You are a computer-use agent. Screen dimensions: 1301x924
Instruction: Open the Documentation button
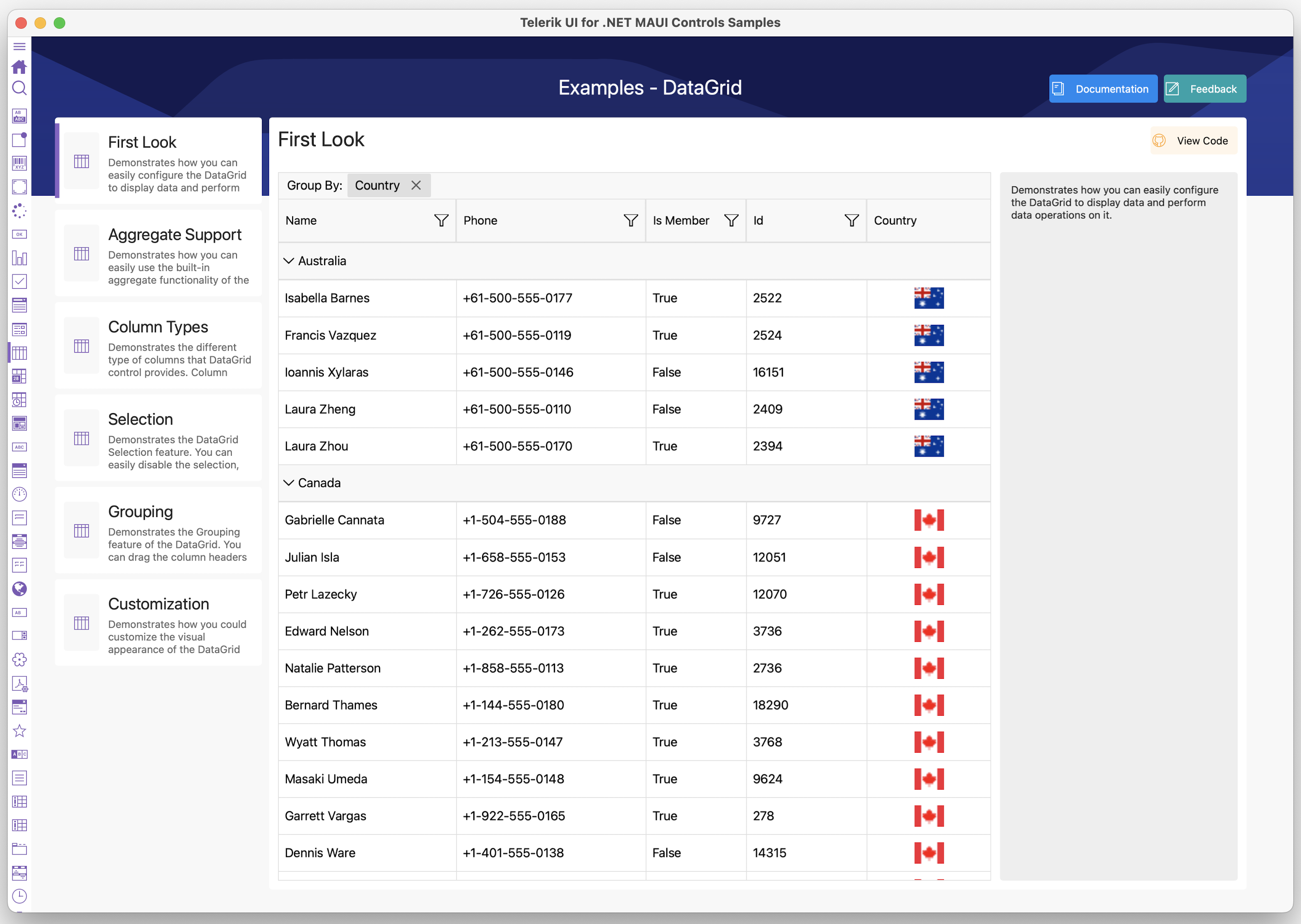tap(1102, 89)
